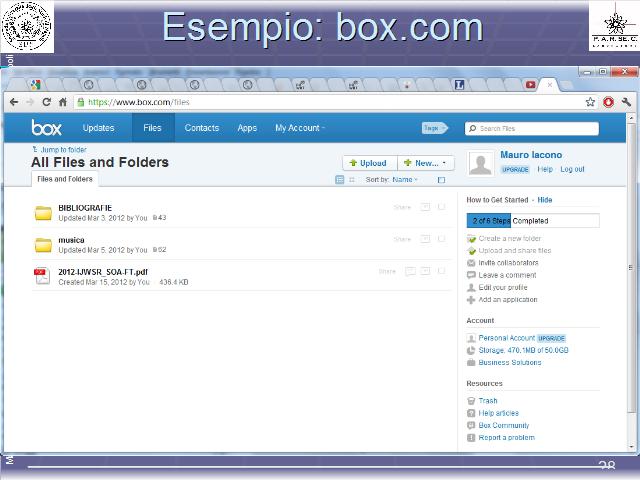Check the musica row checkbox
640x480 pixels.
pos(441,239)
